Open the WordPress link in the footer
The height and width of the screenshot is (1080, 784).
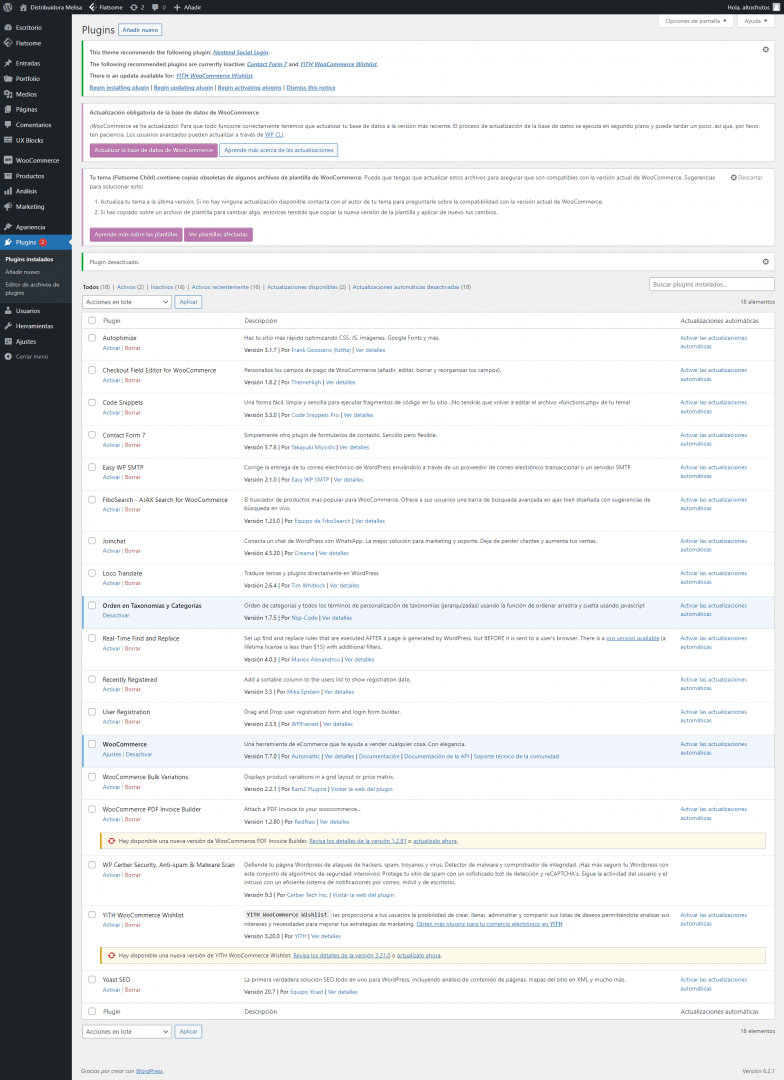click(149, 1071)
